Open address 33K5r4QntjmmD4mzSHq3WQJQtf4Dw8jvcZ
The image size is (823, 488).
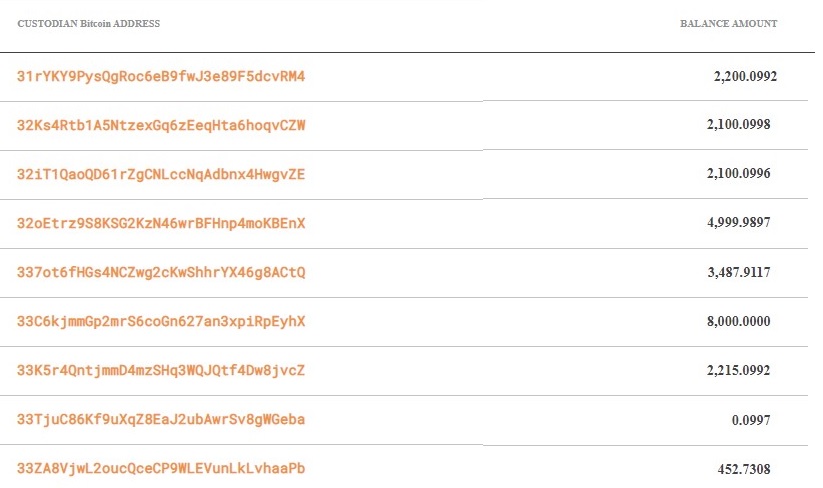click(161, 370)
